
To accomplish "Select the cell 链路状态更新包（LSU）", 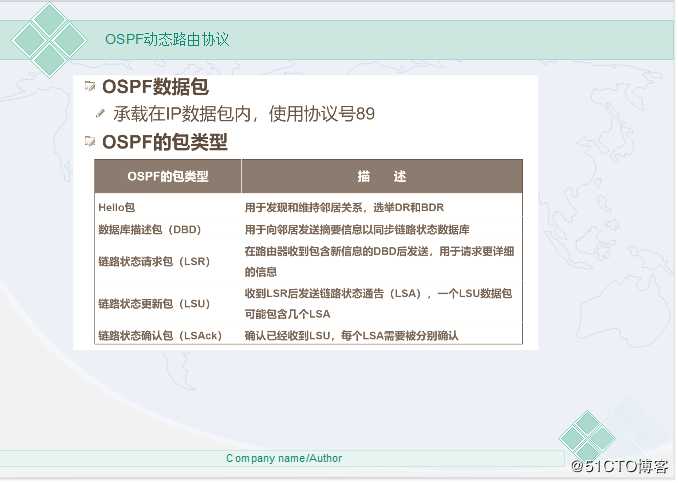I will coord(154,304).
